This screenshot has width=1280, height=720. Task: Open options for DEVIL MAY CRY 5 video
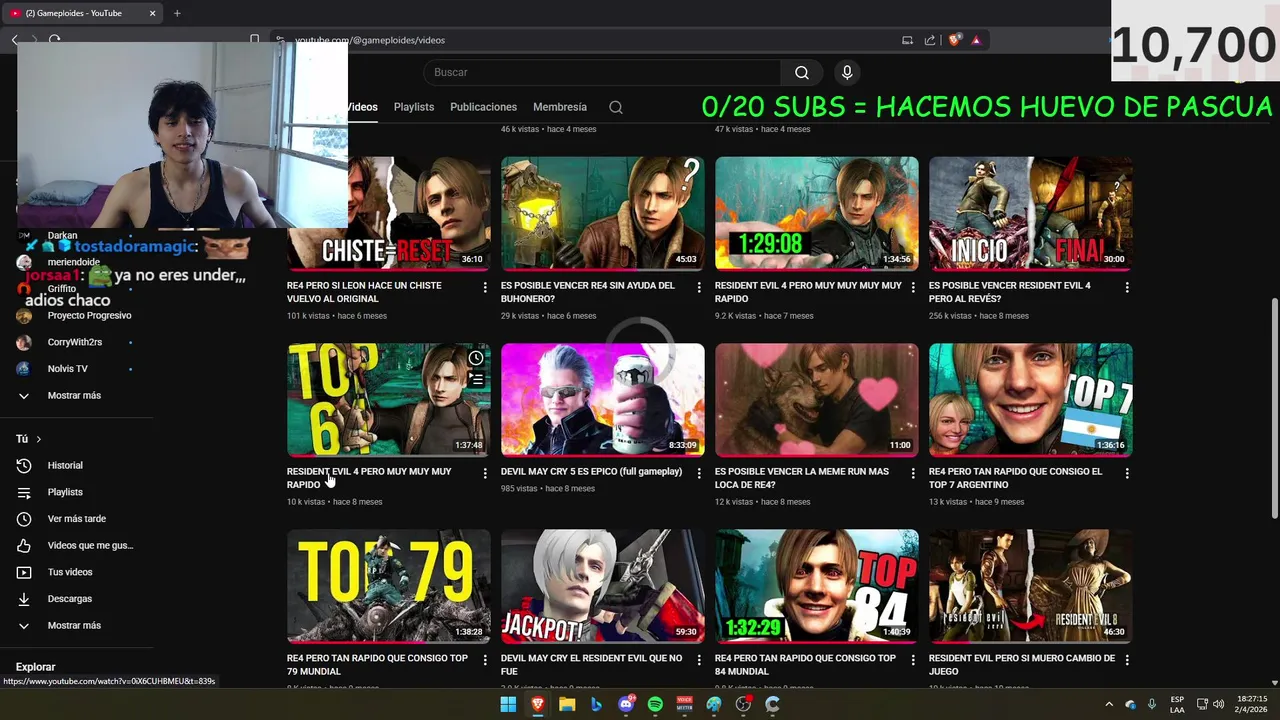[x=699, y=473]
